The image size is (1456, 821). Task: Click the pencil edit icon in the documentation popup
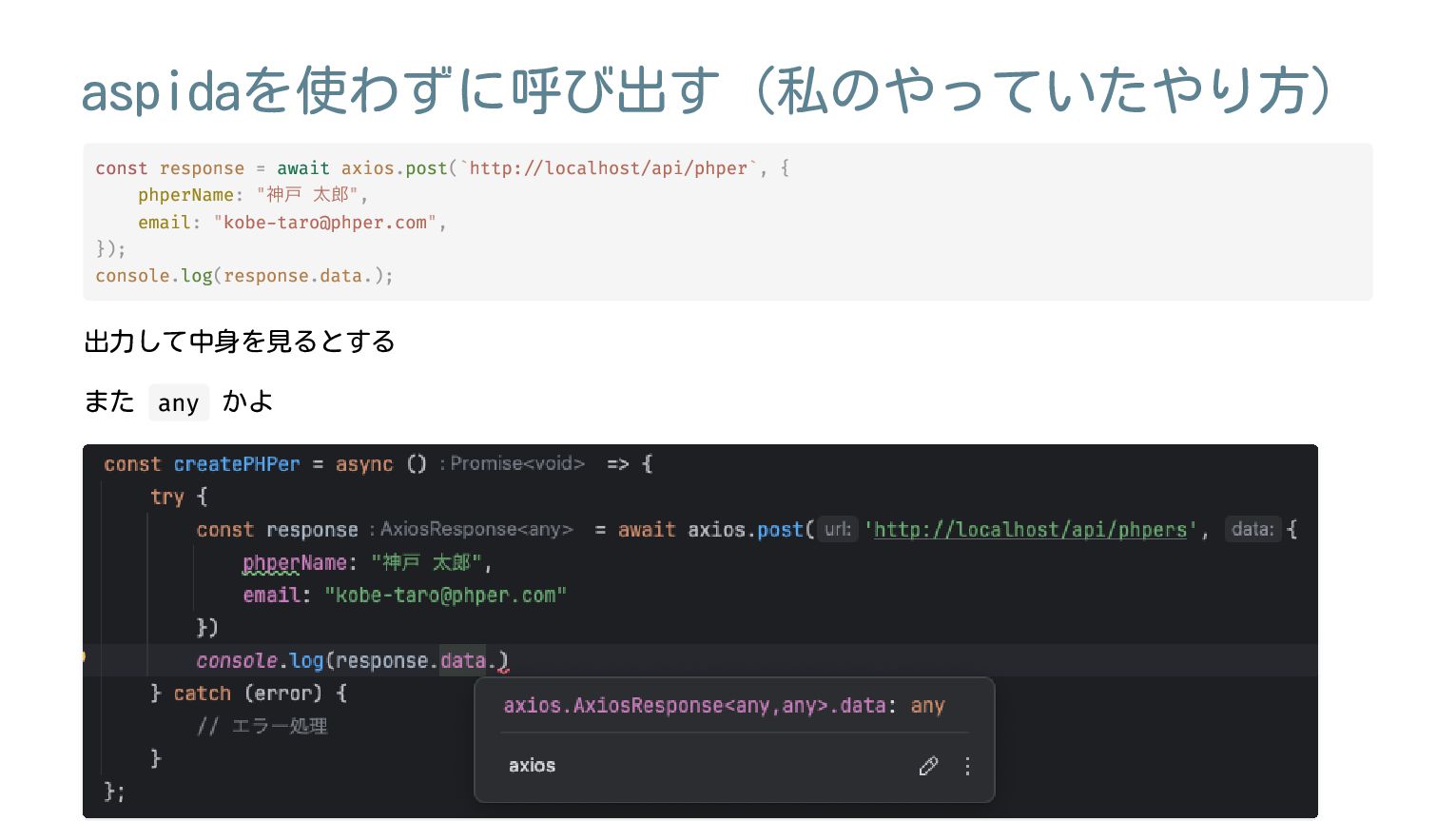point(928,766)
